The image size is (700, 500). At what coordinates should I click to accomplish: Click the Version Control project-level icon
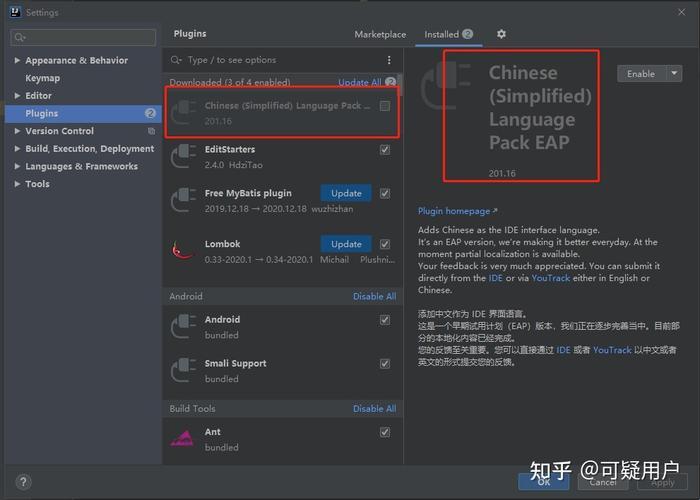tap(151, 131)
